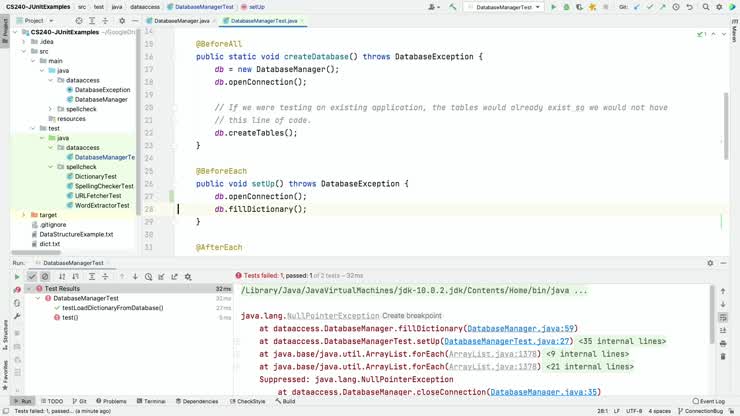
Task: Collapse all in the Project panel toolbar
Action: pyautogui.click(x=105, y=21)
